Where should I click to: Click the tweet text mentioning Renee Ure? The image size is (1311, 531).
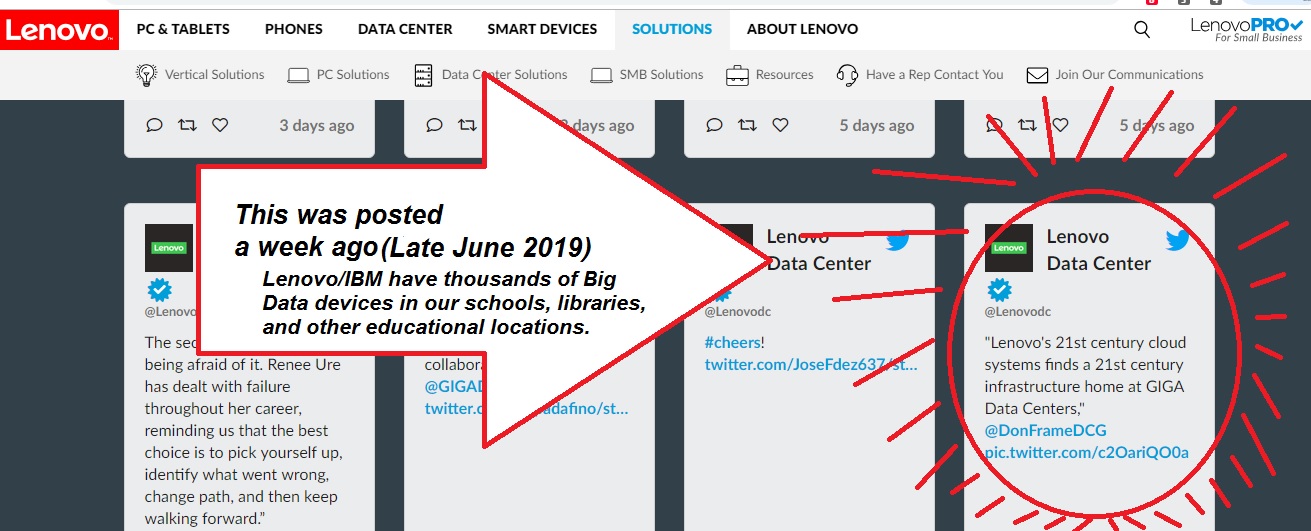(x=243, y=431)
